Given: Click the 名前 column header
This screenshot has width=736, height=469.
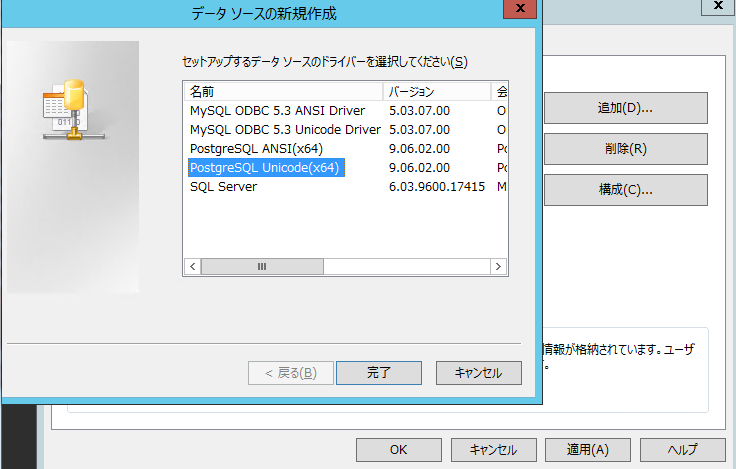Looking at the screenshot, I should 284,92.
